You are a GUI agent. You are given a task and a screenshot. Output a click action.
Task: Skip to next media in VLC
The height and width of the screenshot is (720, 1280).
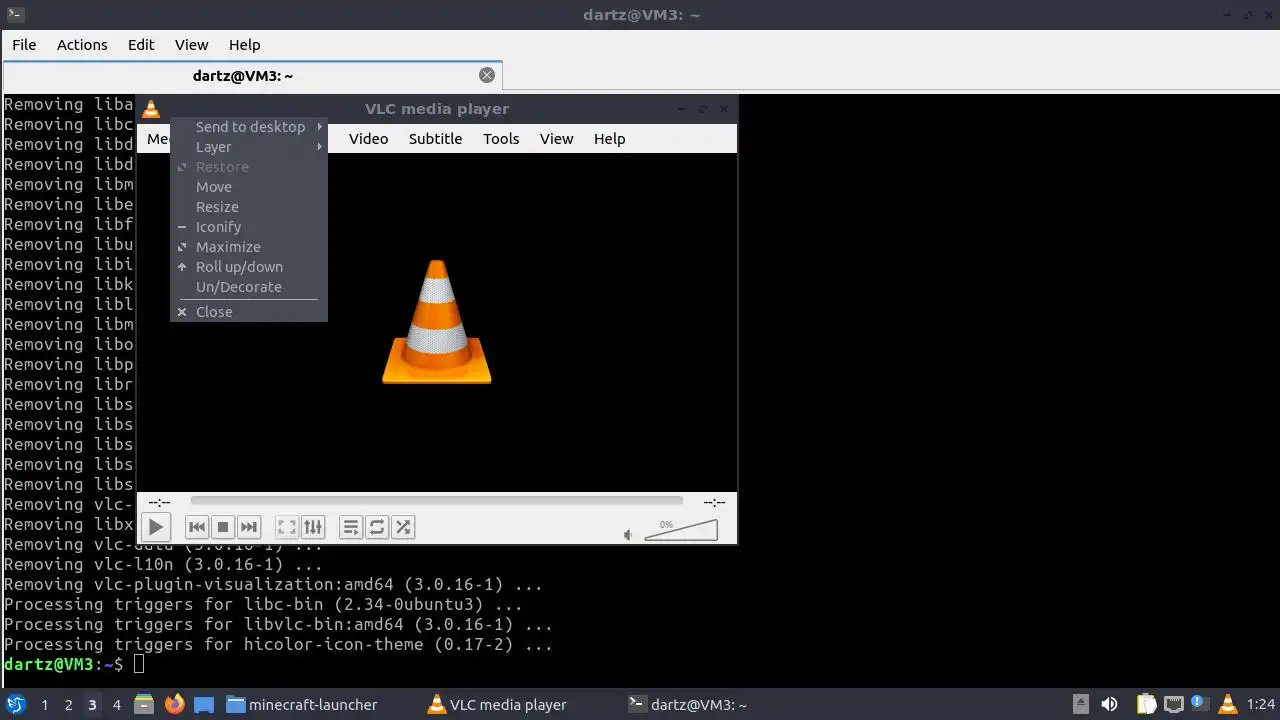249,527
